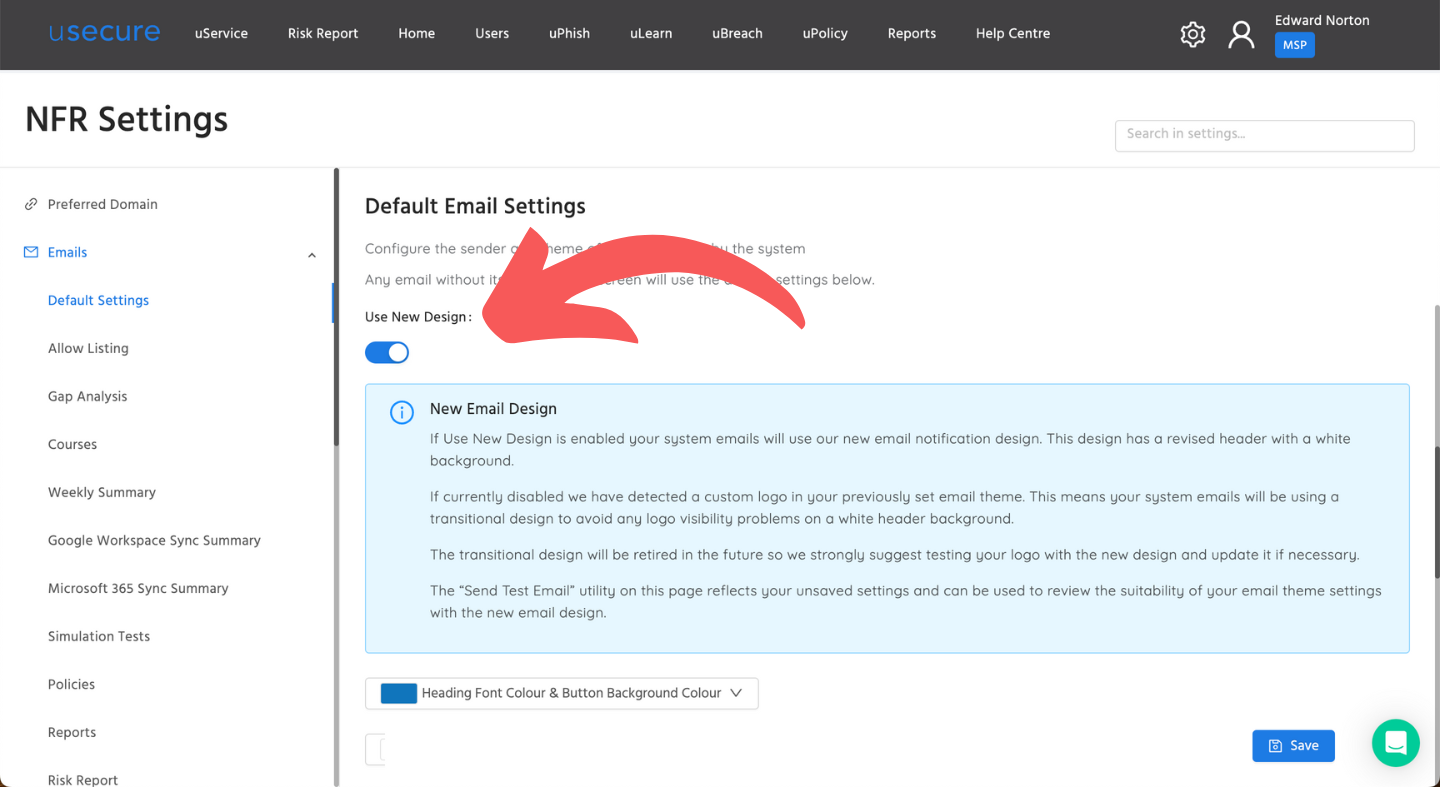The width and height of the screenshot is (1440, 787).
Task: Open the uPhish menu item
Action: pos(569,33)
